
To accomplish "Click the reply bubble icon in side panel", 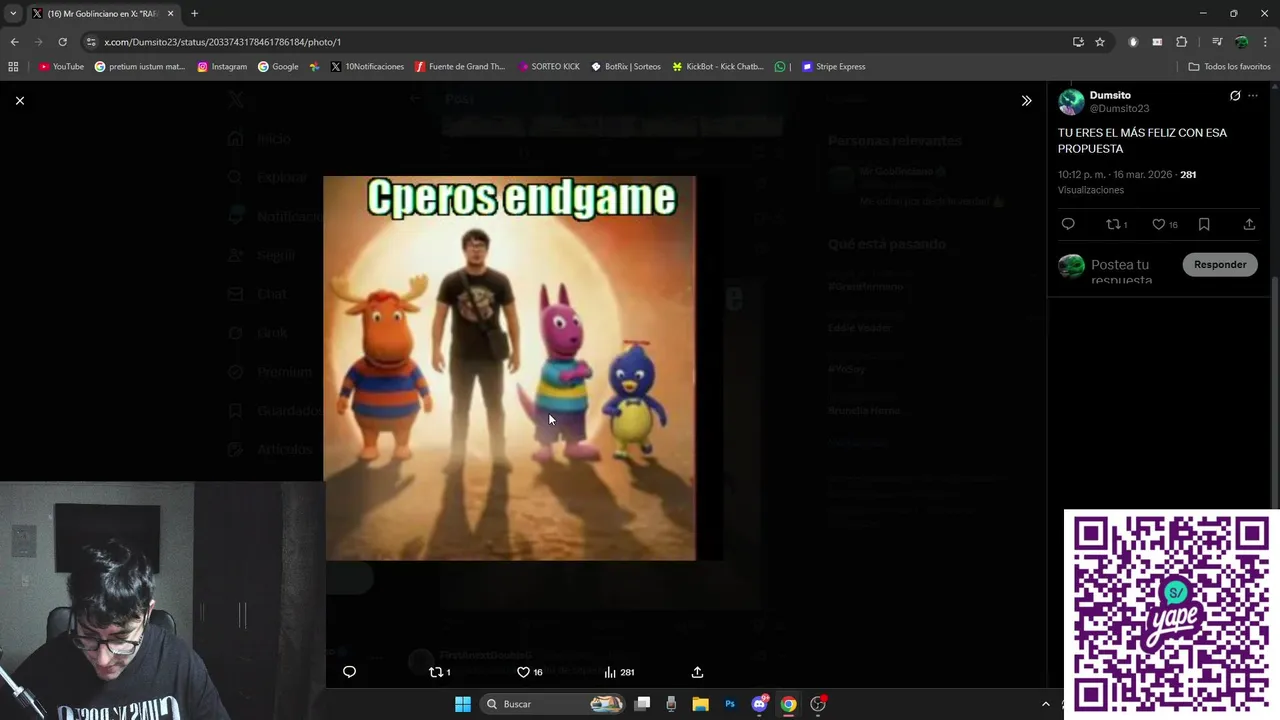I will click(1068, 225).
